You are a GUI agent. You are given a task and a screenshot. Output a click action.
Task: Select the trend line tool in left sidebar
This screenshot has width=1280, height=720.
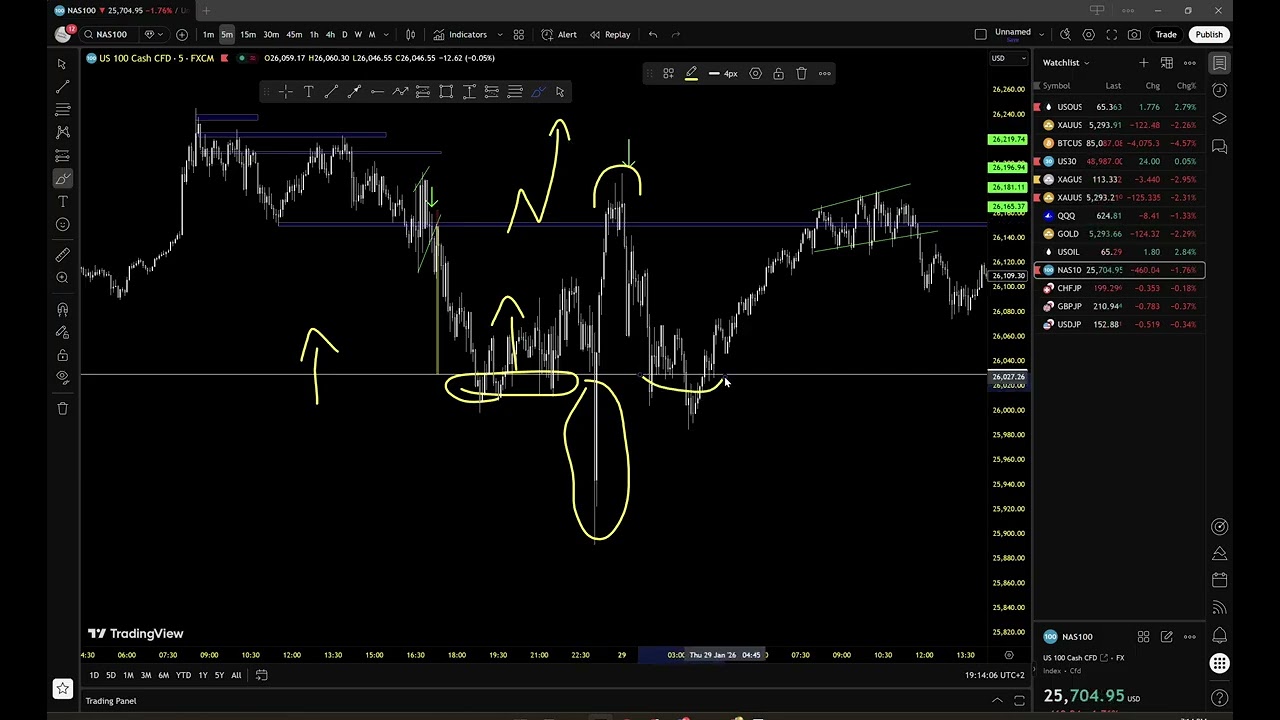pyautogui.click(x=62, y=86)
